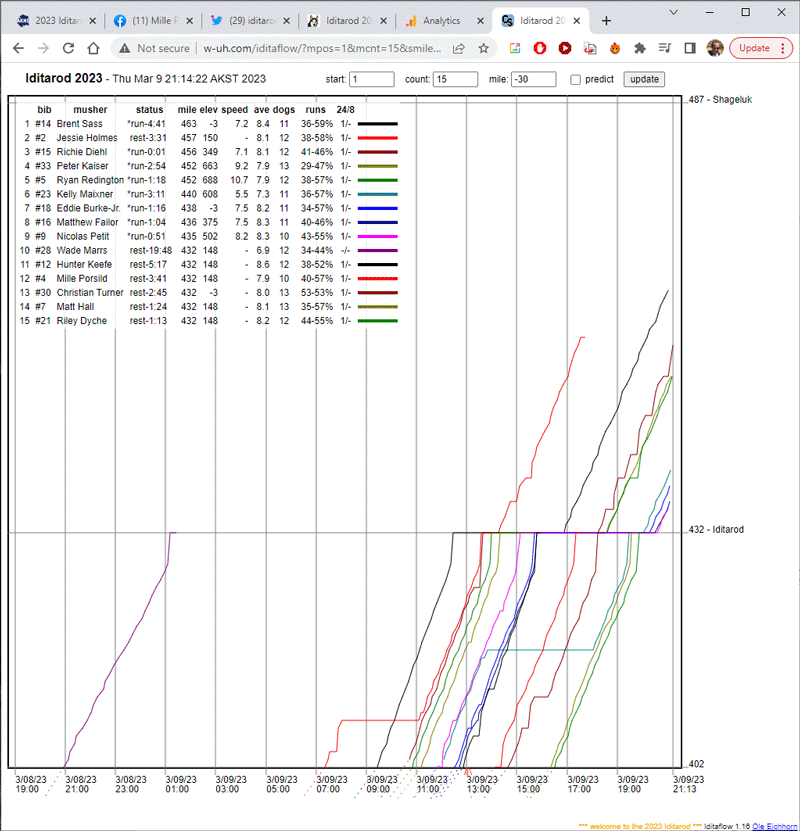Close the Twitter iditarod tab
The image size is (800, 831).
(286, 21)
